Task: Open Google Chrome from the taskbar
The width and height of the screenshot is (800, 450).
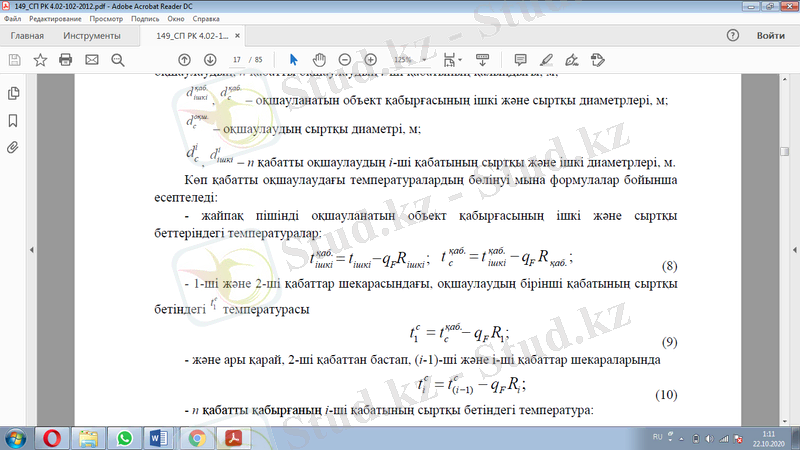Action: [x=198, y=437]
